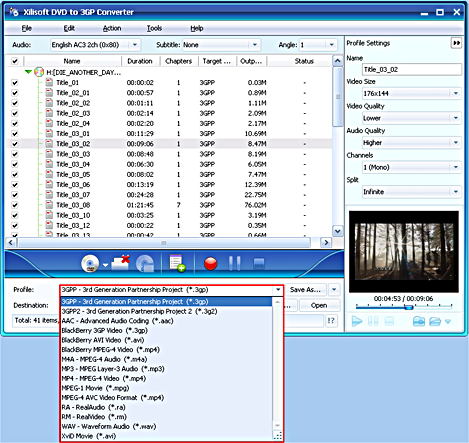This screenshot has height=443, width=469.
Task: Click the toolbar Pause icon
Action: (235, 263)
